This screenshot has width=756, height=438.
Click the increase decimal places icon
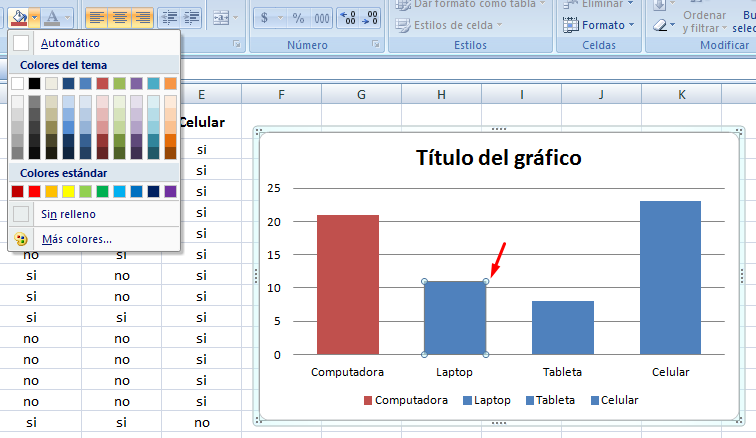tap(350, 18)
